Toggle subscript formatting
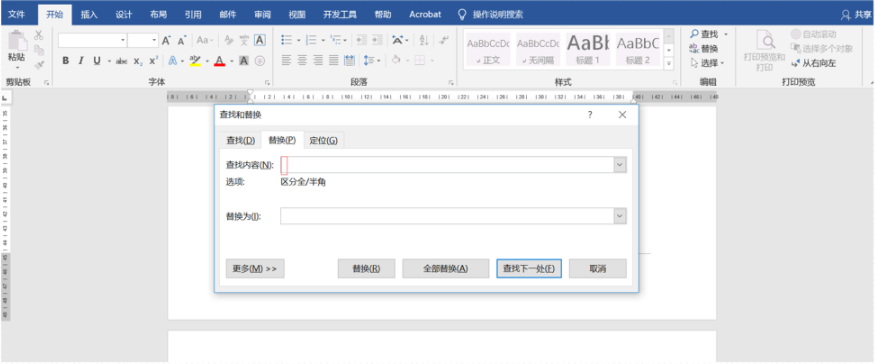 [x=138, y=61]
